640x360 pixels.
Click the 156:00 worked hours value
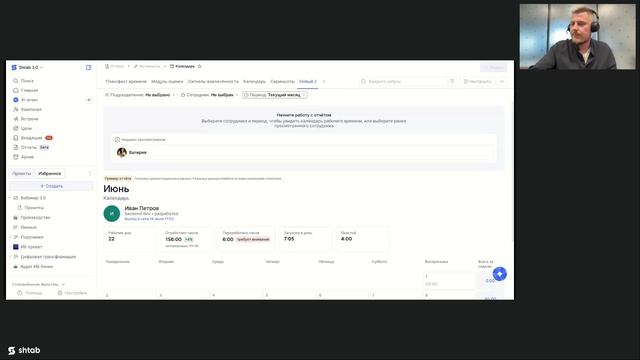click(173, 239)
